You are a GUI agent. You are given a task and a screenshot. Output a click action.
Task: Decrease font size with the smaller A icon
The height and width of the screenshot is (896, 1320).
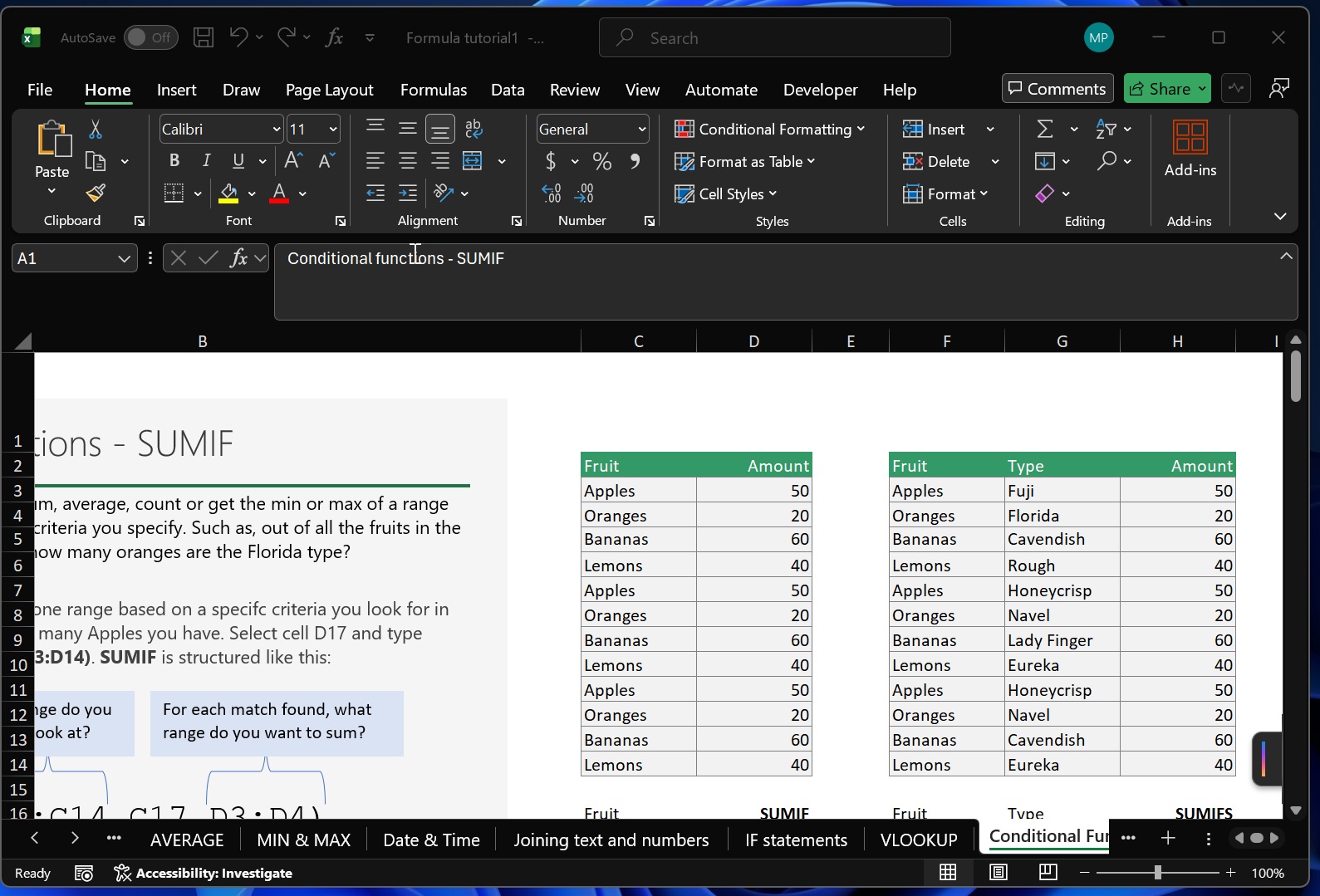coord(326,160)
